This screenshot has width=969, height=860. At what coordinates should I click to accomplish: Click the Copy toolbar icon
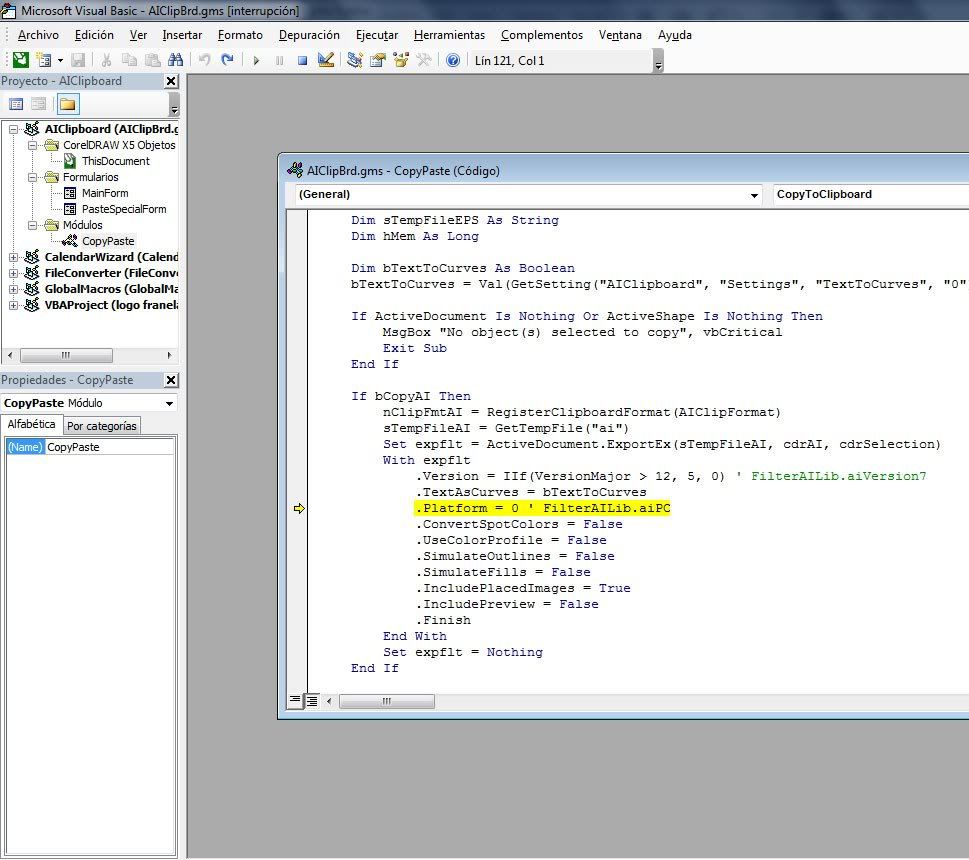(x=129, y=60)
